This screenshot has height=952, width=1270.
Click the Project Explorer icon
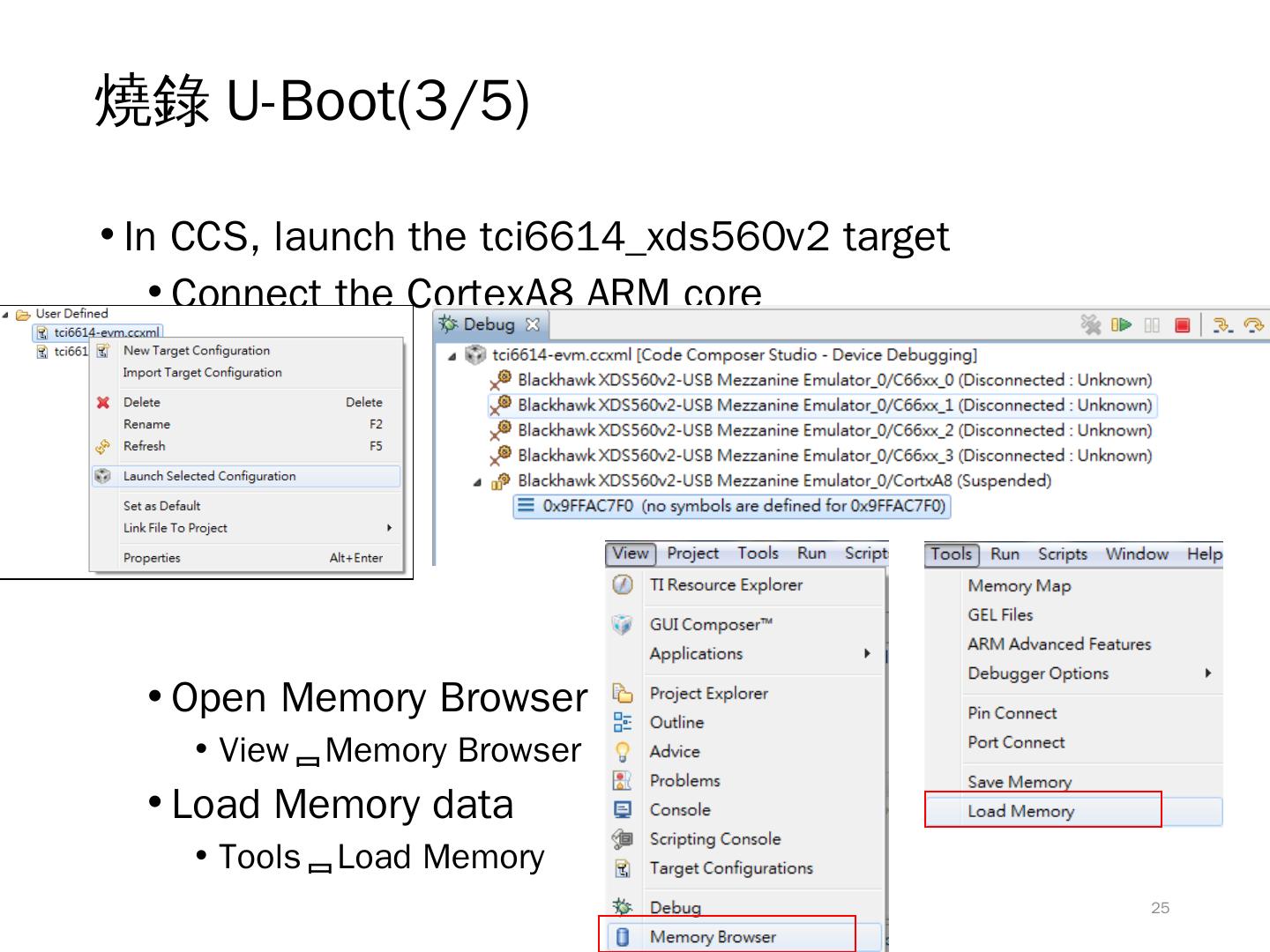(623, 694)
